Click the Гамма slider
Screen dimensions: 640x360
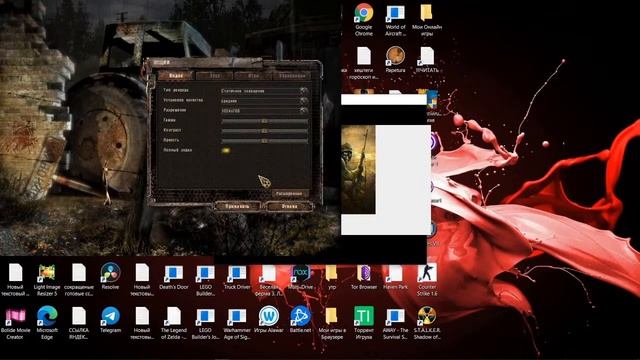tap(264, 121)
